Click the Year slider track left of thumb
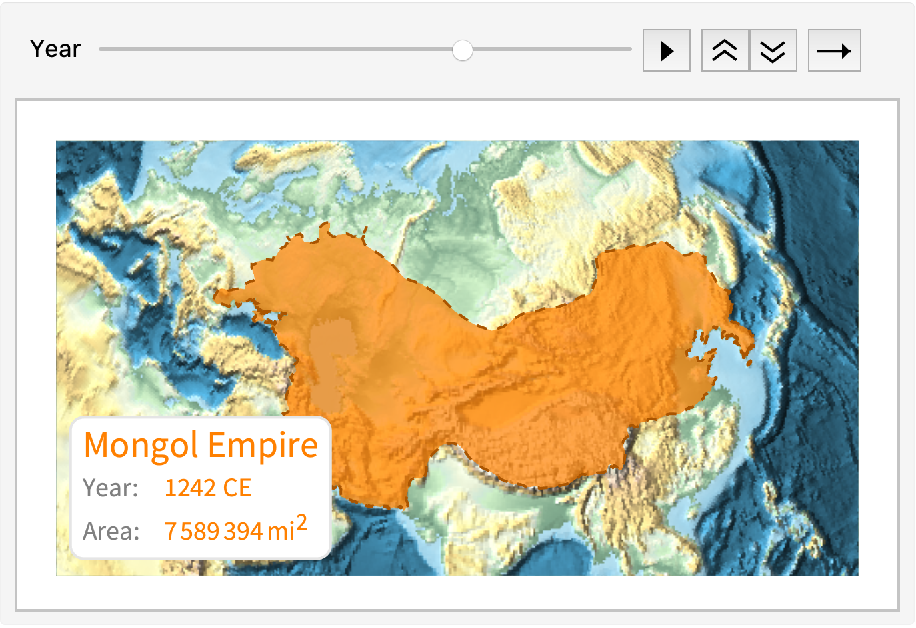Image resolution: width=916 pixels, height=628 pixels. click(x=280, y=49)
